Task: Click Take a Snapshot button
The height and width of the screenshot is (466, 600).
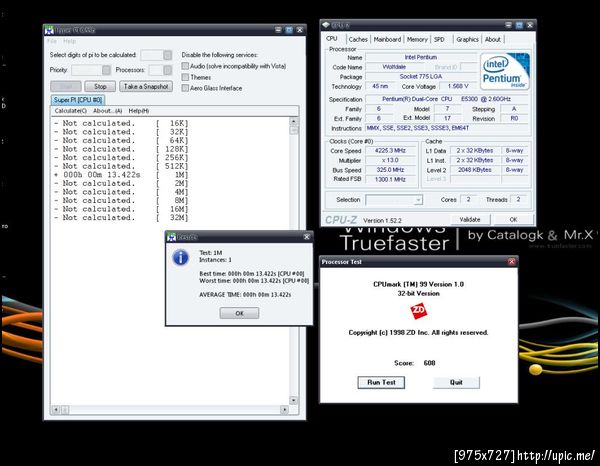Action: coord(146,86)
